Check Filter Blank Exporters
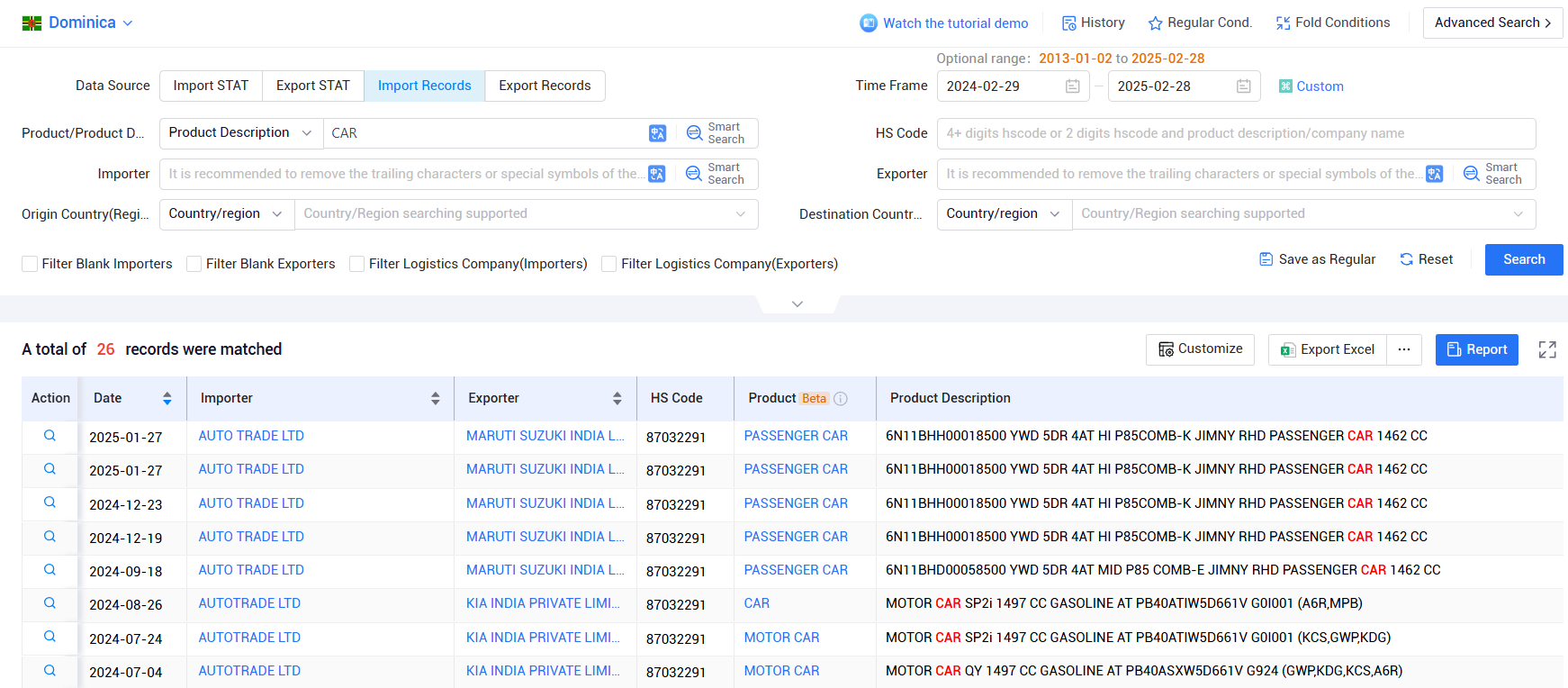Screen dimensions: 1568x688 click(x=194, y=264)
